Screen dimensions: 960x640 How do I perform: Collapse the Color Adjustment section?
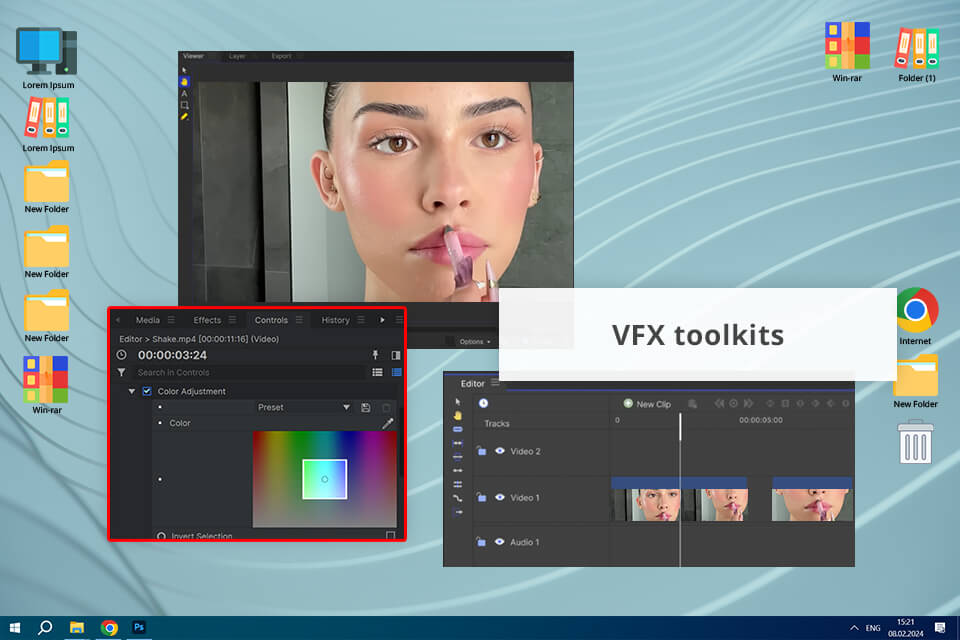pos(132,391)
